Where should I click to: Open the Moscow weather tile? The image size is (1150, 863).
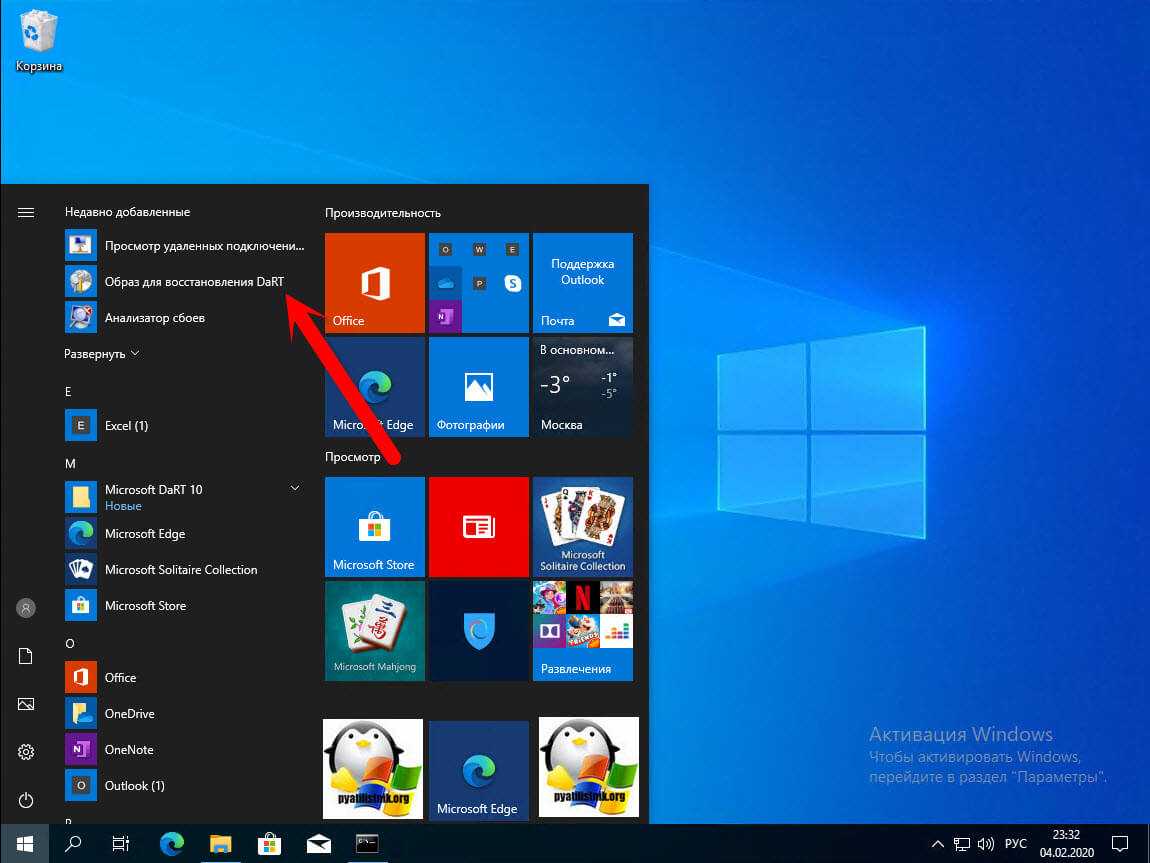click(x=582, y=387)
